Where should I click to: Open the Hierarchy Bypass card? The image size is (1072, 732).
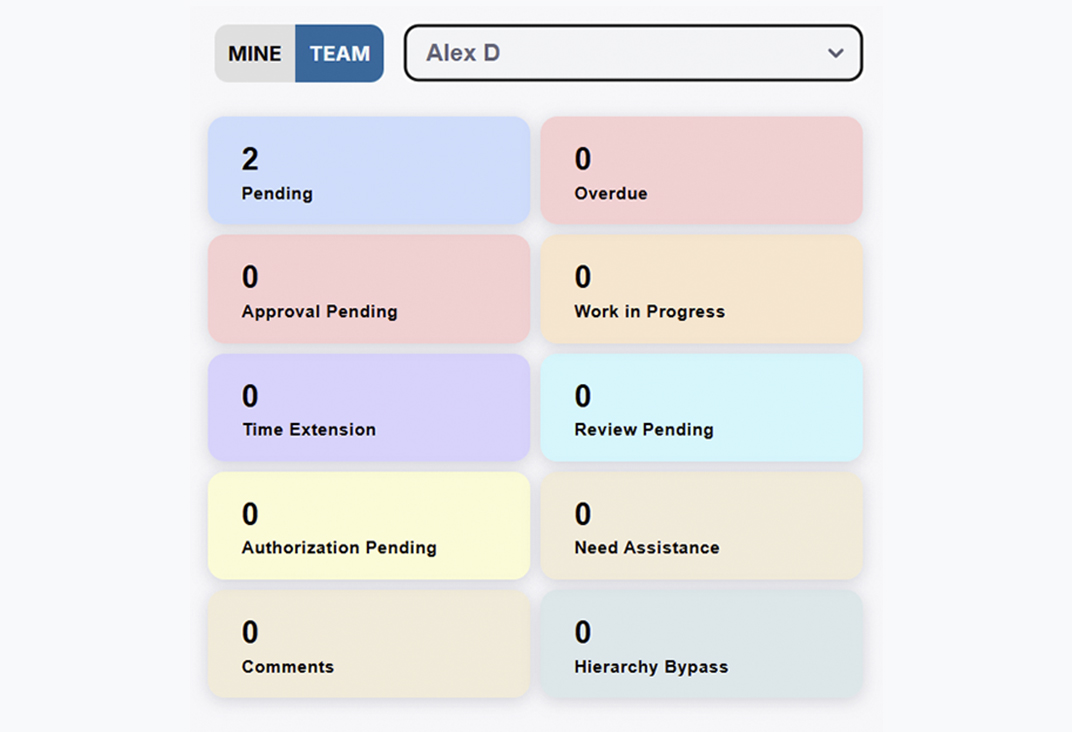pos(701,644)
